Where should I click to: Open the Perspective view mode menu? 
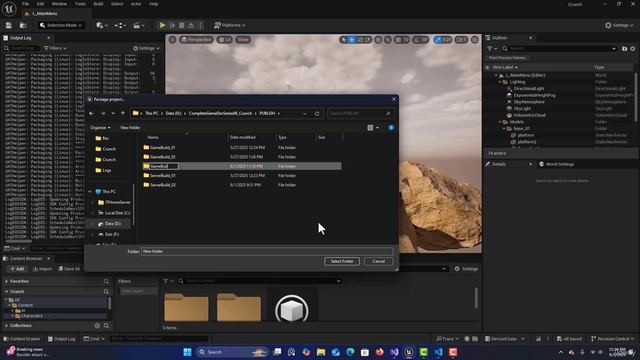point(196,40)
